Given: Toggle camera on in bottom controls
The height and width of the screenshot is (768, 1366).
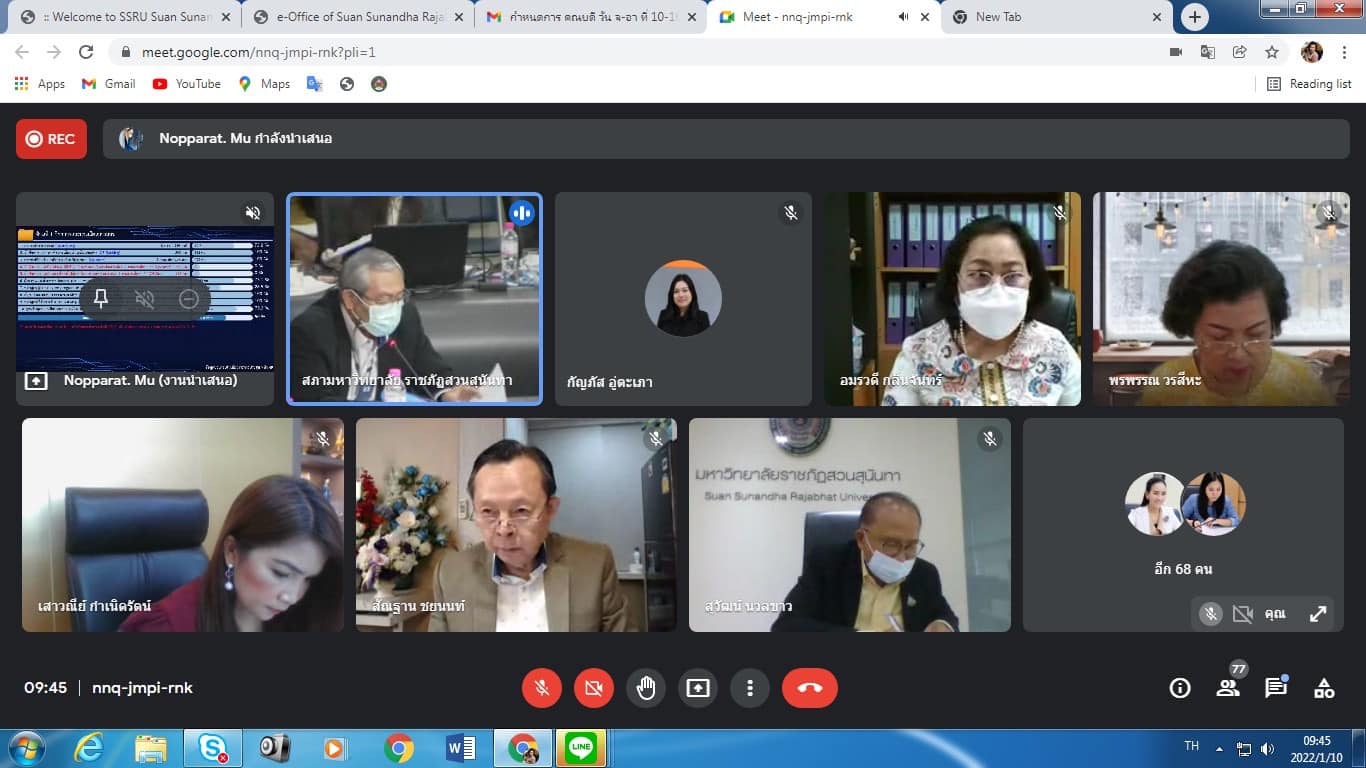Looking at the screenshot, I should click(x=594, y=688).
